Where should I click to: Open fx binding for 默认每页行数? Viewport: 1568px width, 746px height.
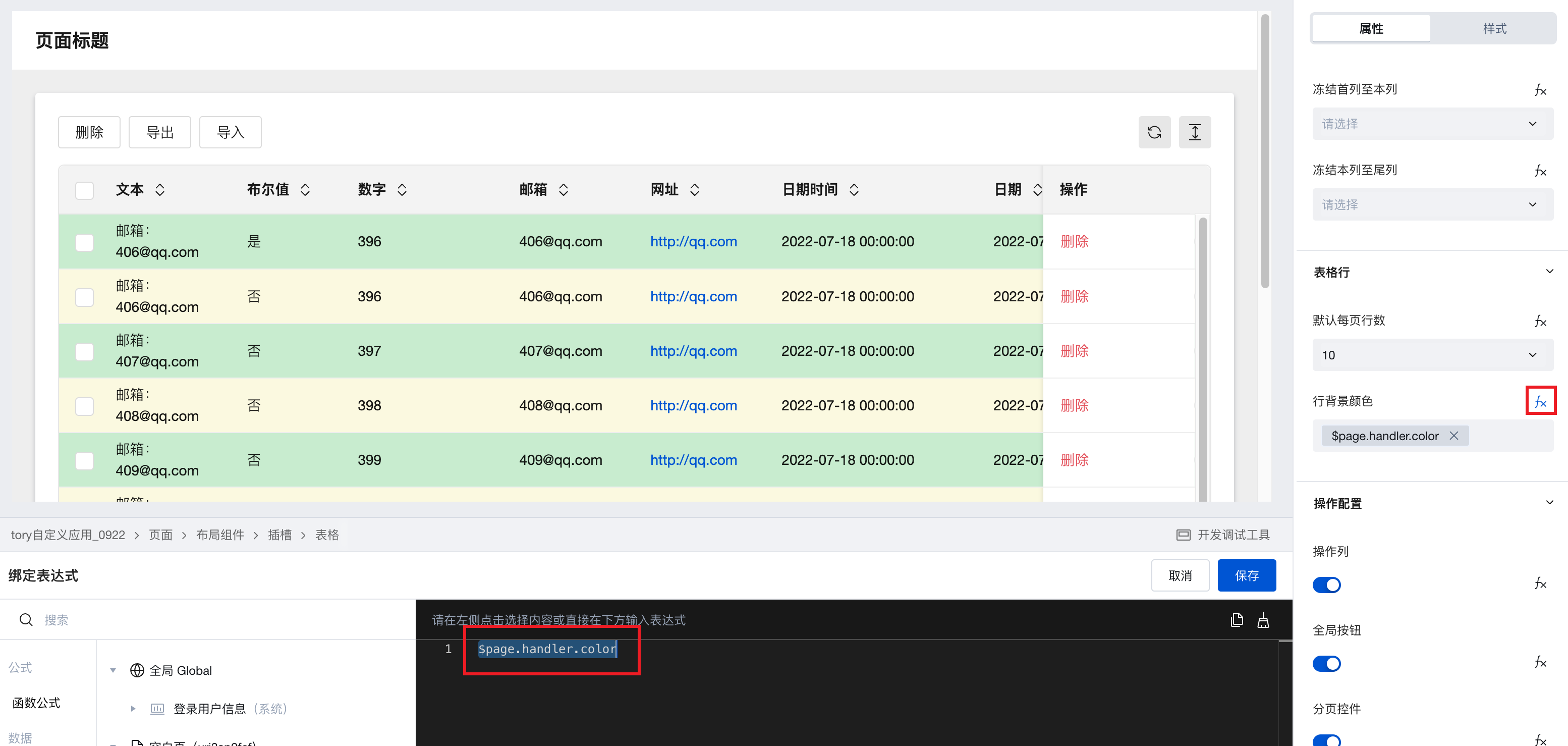tap(1540, 321)
